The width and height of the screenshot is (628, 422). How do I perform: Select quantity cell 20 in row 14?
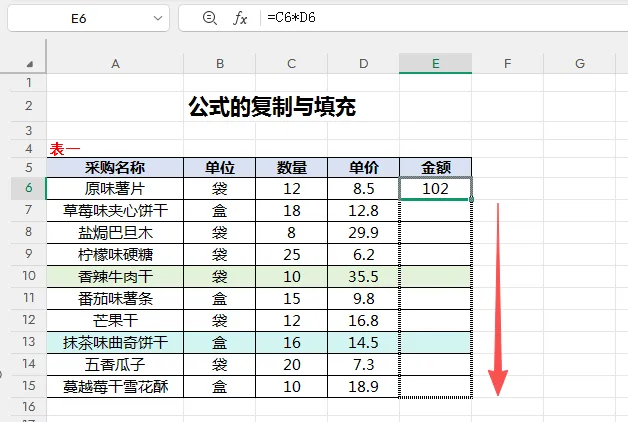coord(292,365)
